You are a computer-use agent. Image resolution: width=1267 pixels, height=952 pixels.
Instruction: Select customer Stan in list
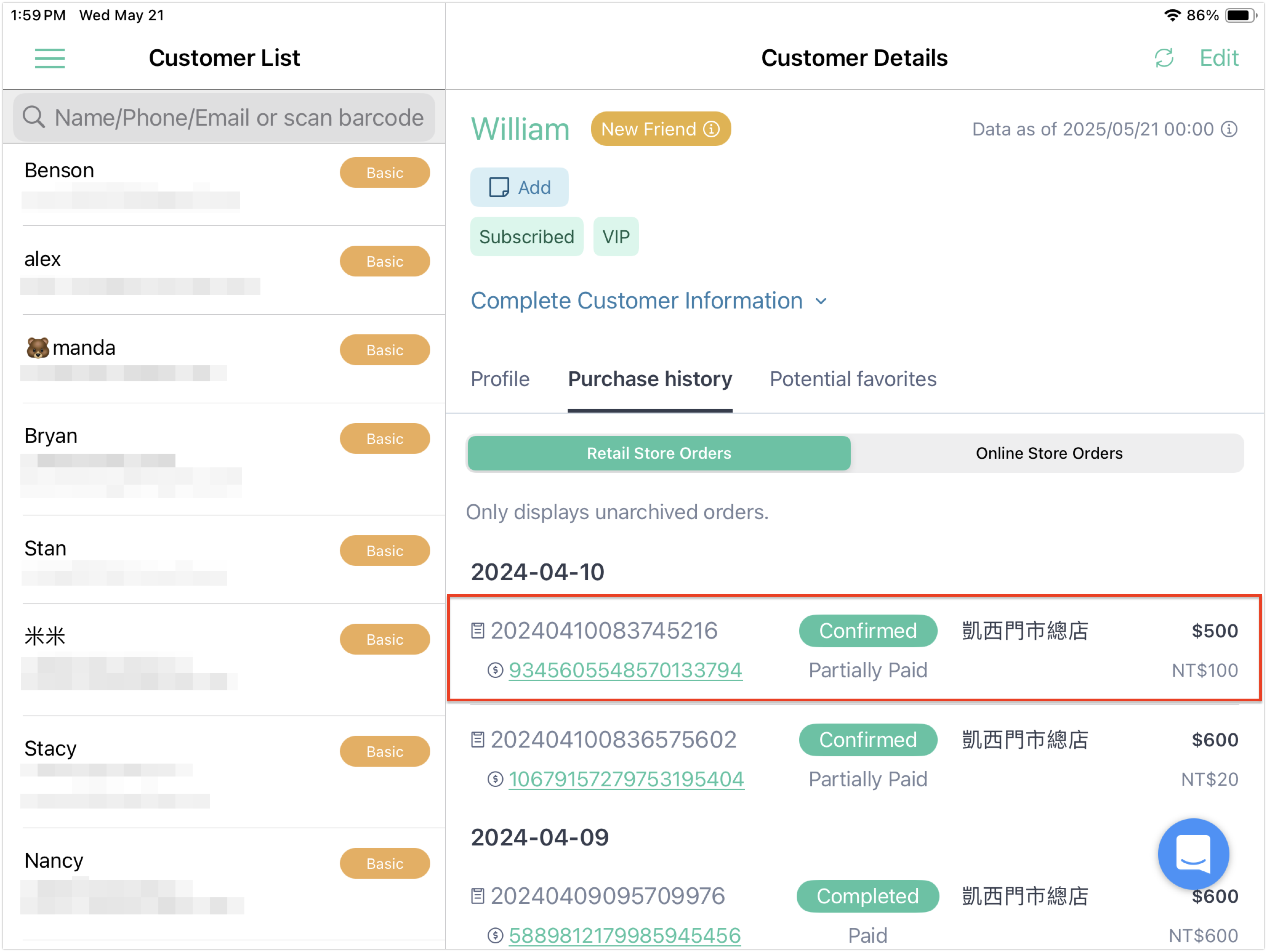(x=224, y=560)
